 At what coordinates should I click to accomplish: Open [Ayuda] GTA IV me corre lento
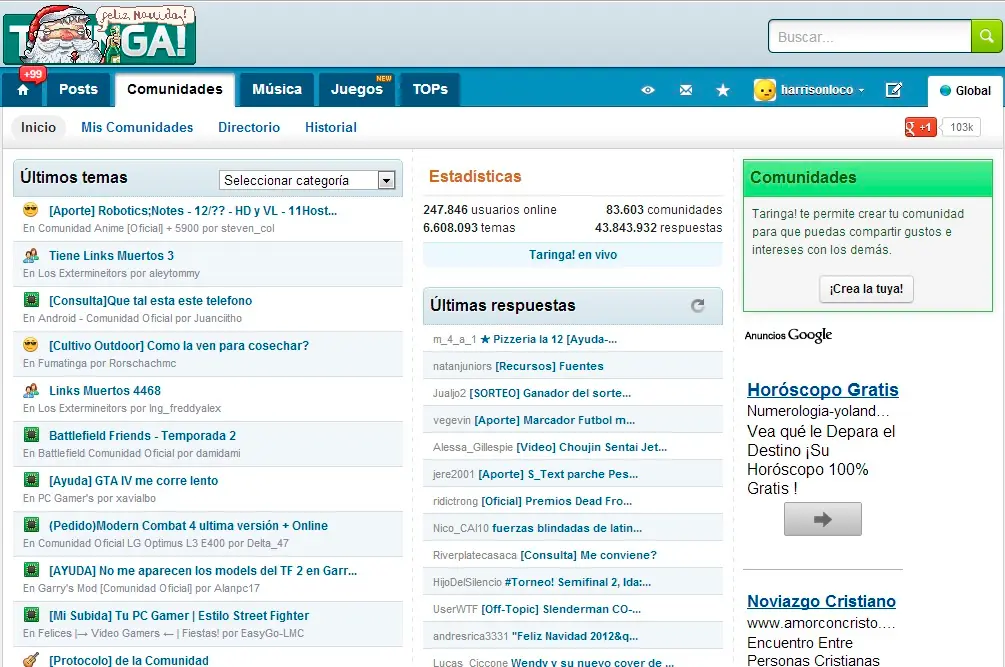133,481
